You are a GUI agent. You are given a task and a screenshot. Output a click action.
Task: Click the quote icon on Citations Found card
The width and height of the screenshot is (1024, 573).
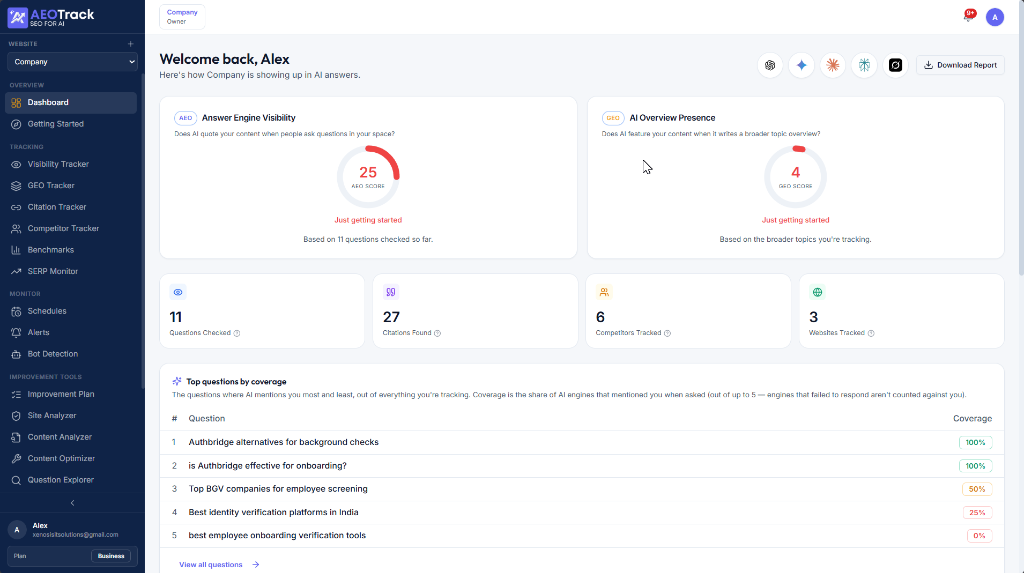click(x=391, y=292)
